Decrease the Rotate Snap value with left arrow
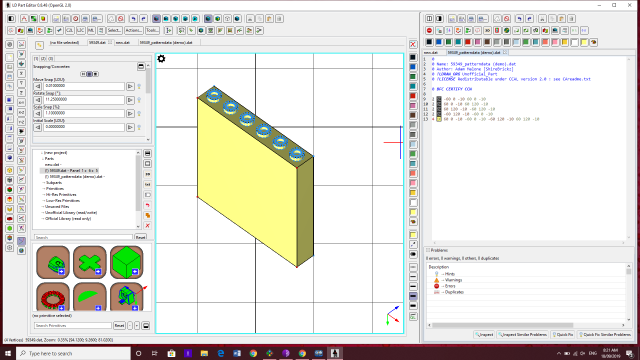 click(38, 100)
